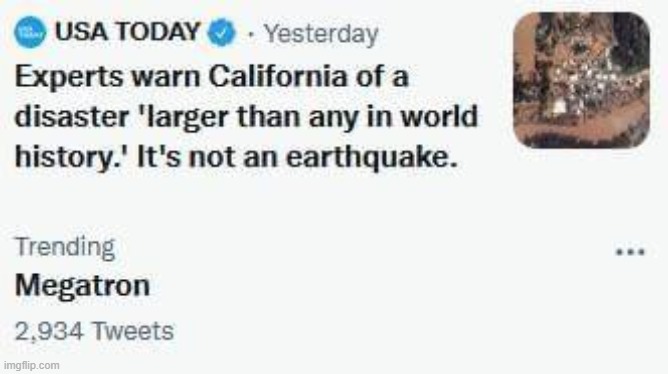This screenshot has width=668, height=374.
Task: Visit the imgflip.com watermark link
Action: coord(32,365)
